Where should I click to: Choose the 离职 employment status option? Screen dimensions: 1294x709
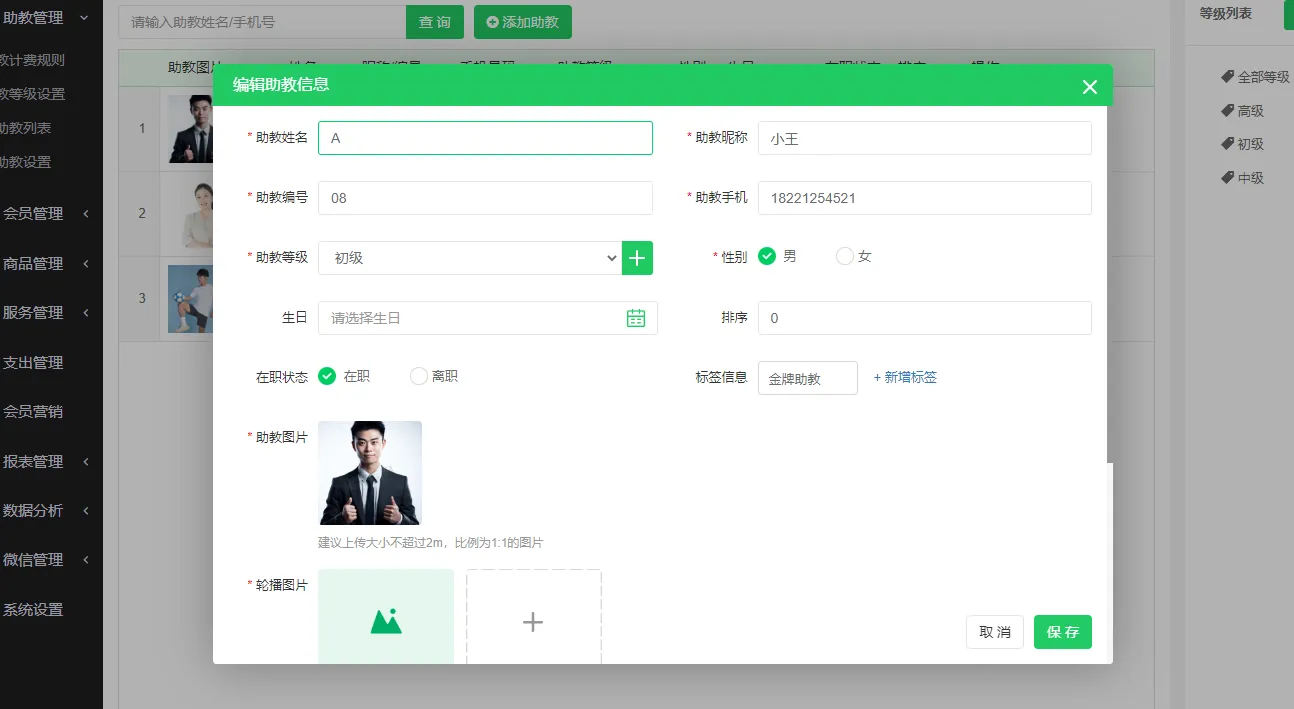[x=419, y=377]
